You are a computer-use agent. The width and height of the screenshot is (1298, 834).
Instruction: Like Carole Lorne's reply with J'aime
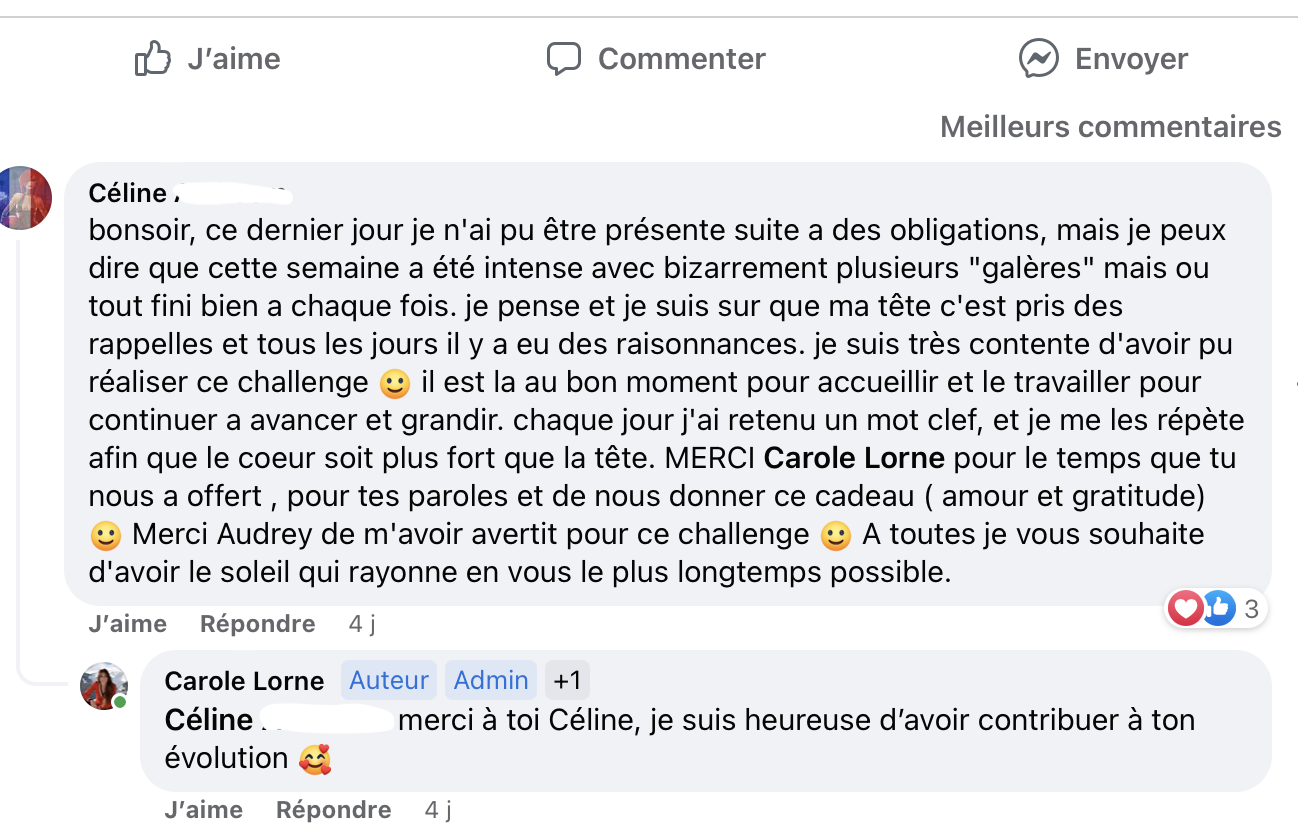tap(203, 809)
